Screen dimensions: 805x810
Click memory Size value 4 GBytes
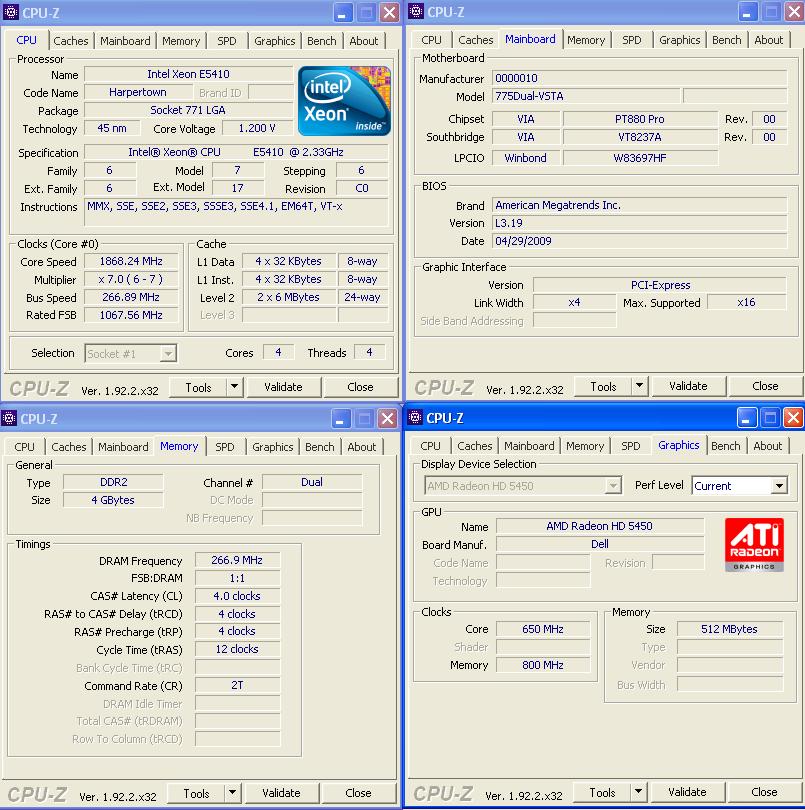coord(113,500)
